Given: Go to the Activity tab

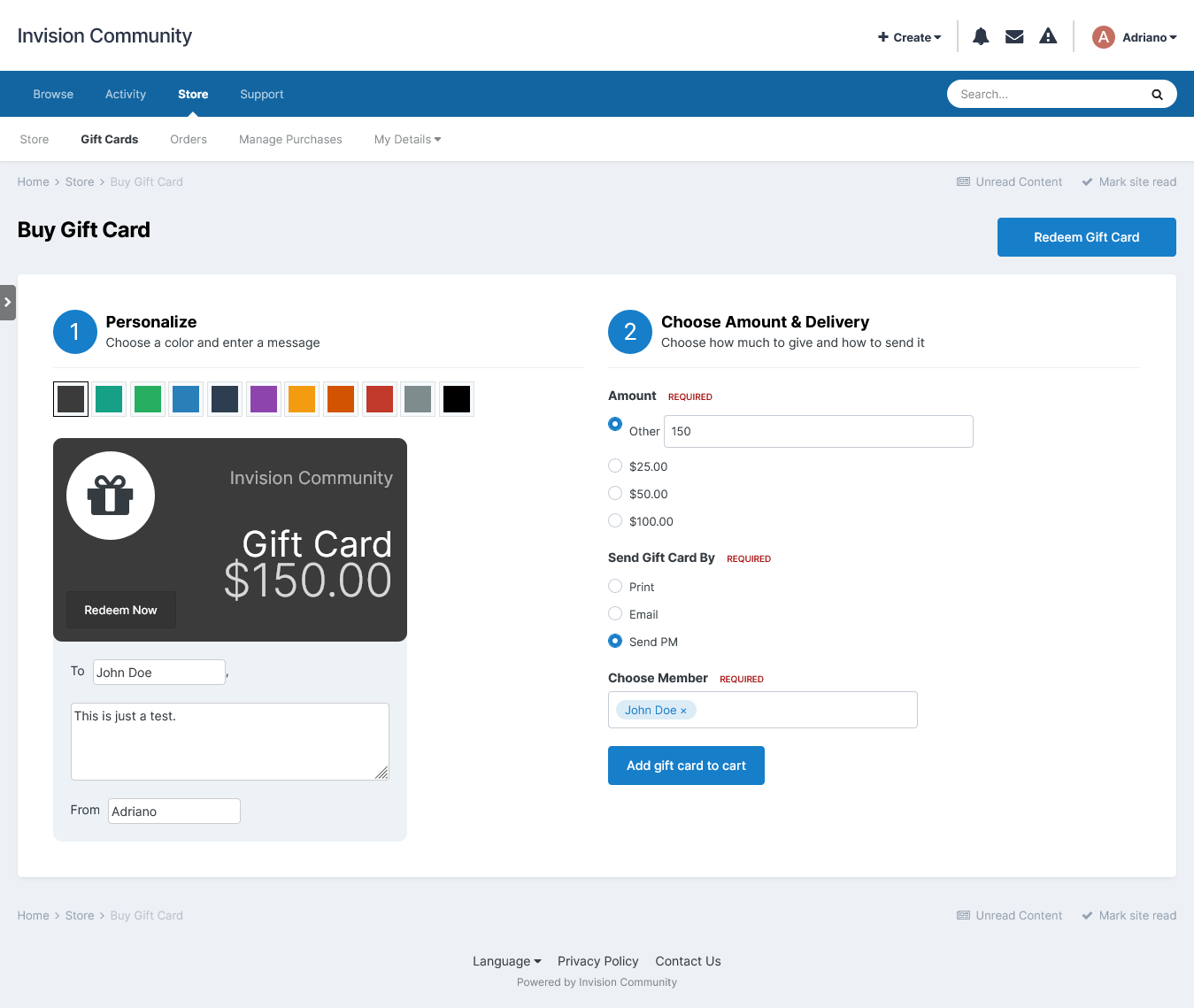Looking at the screenshot, I should pyautogui.click(x=126, y=94).
